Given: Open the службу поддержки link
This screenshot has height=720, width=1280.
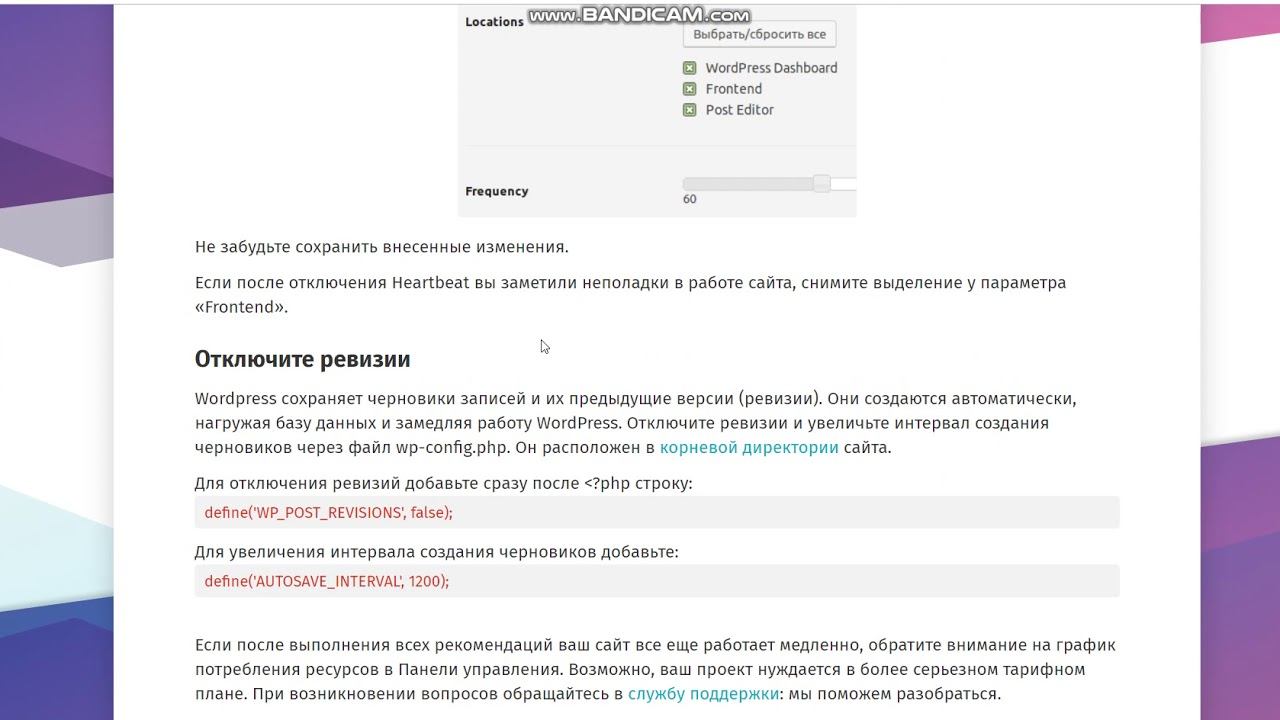Looking at the screenshot, I should (703, 693).
